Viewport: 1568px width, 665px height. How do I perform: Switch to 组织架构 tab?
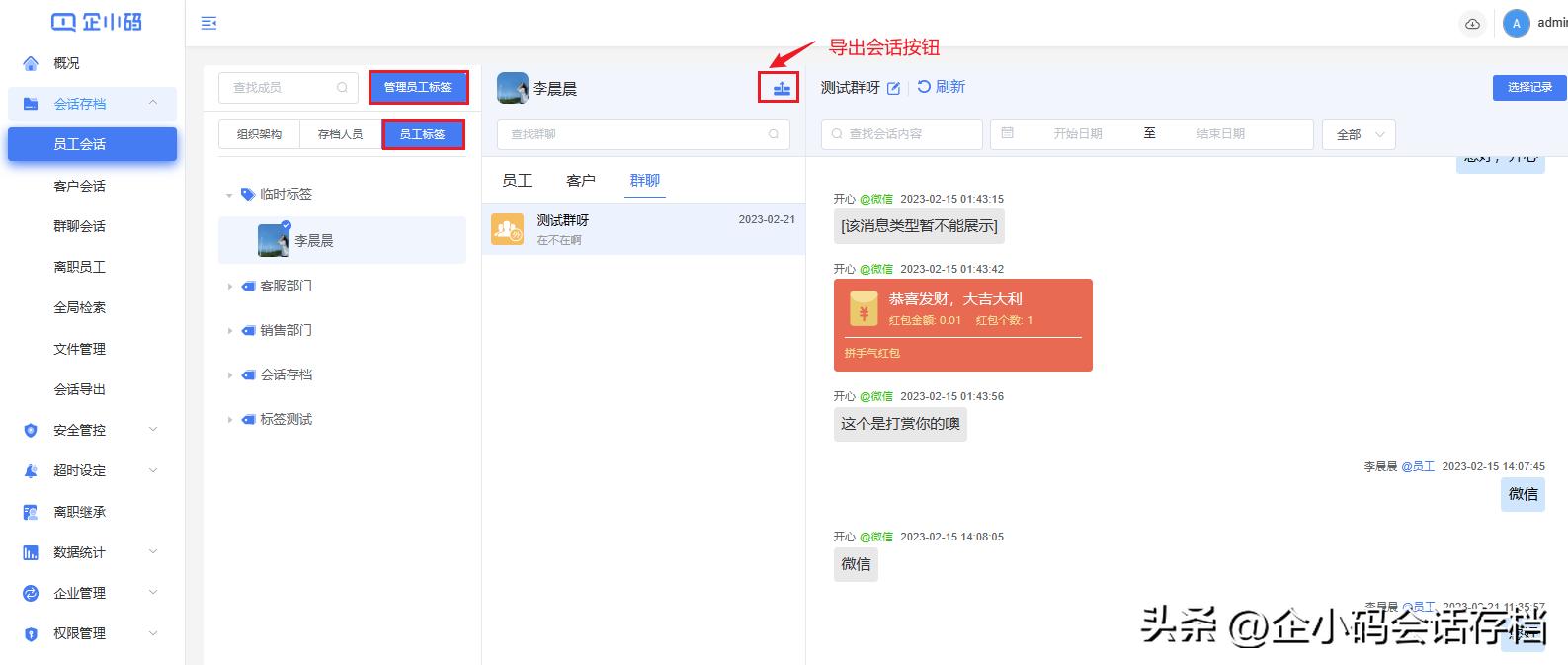(x=259, y=134)
